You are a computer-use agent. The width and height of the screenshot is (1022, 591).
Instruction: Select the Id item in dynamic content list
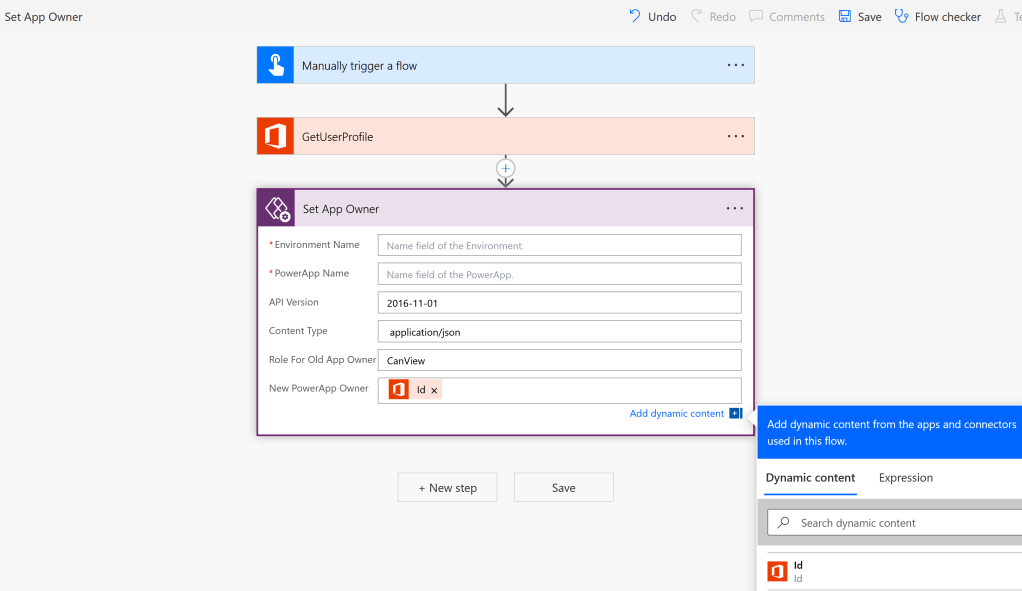(x=798, y=571)
